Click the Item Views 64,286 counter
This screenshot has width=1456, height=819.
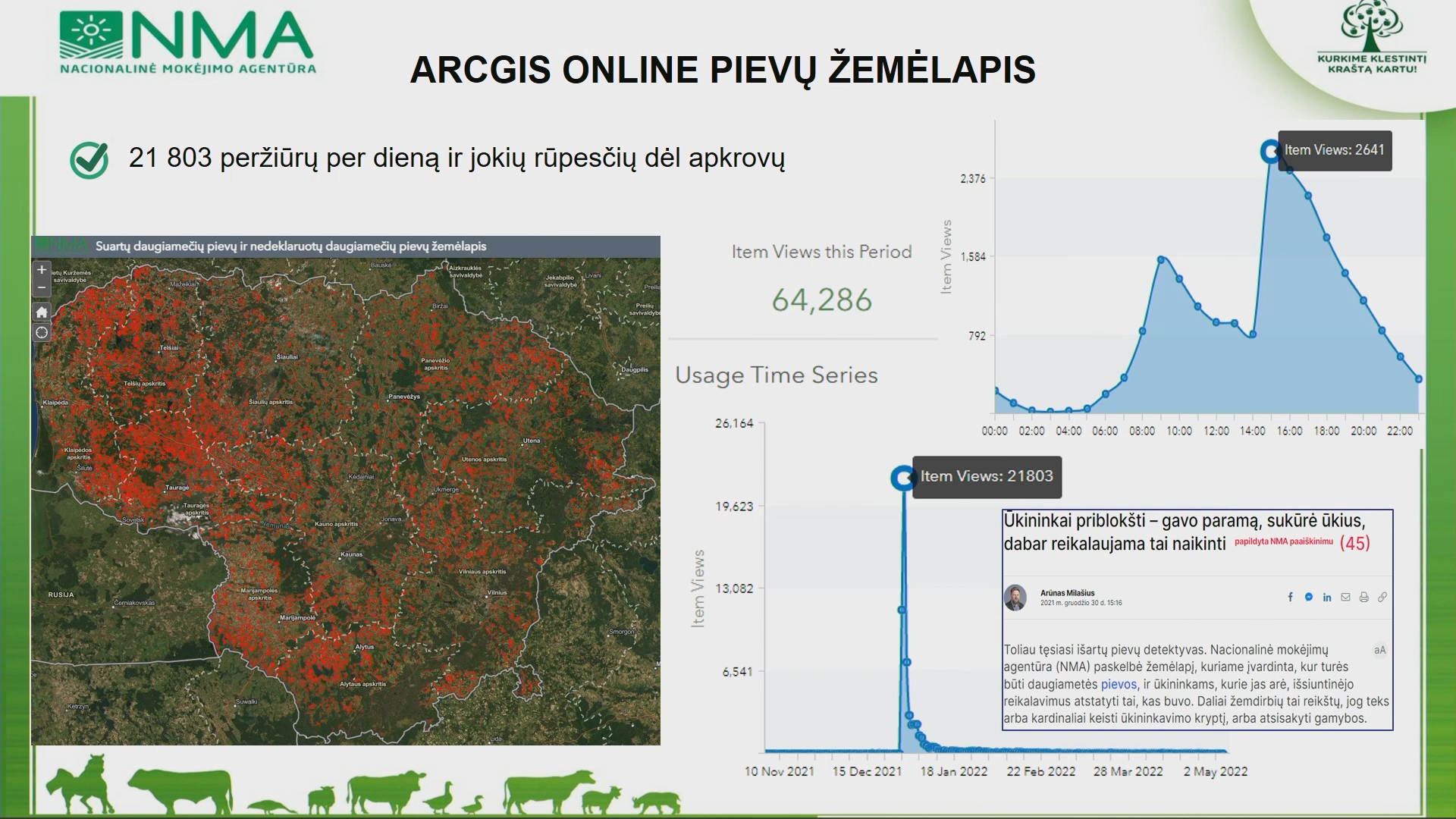pyautogui.click(x=821, y=300)
